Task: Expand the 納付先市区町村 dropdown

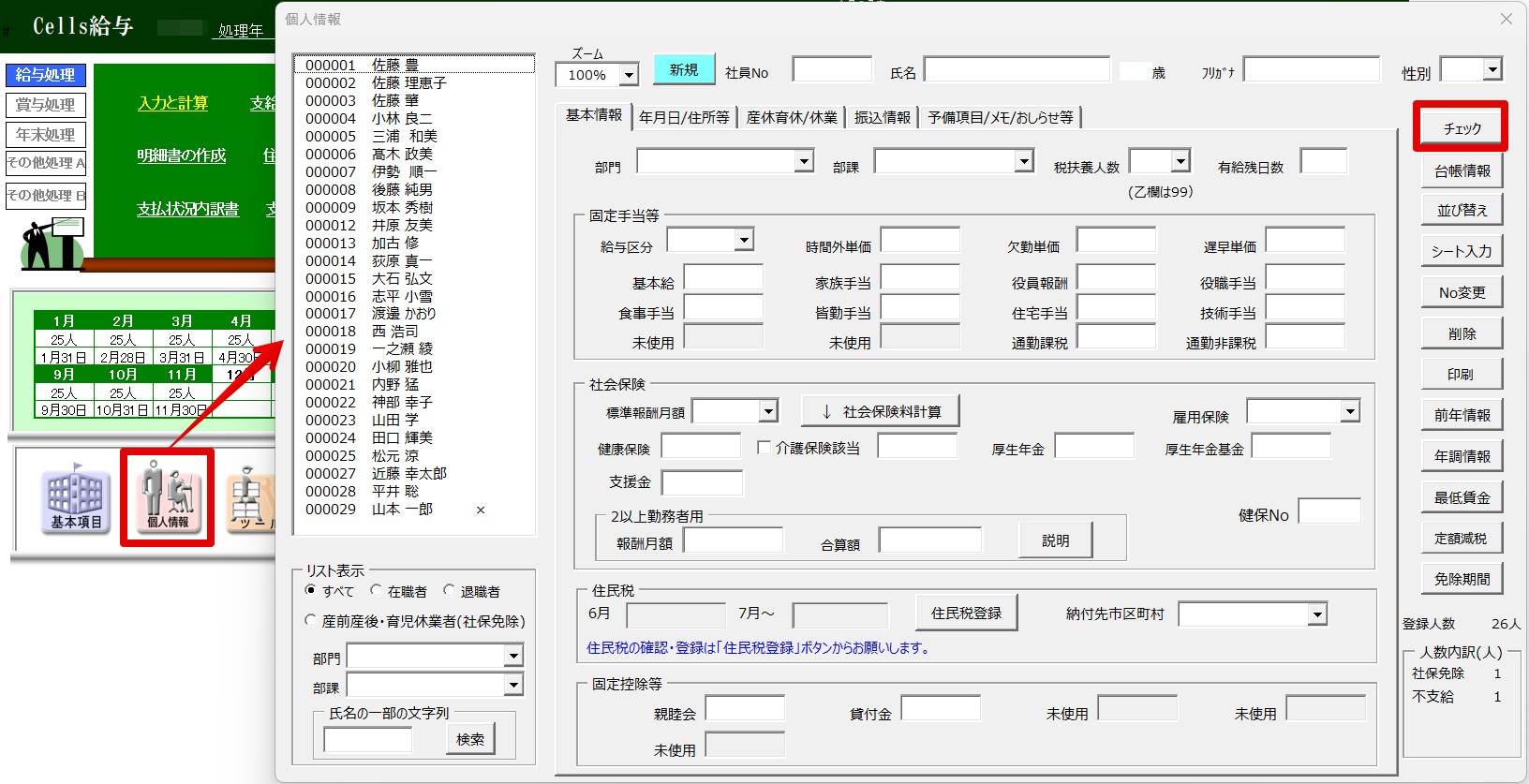Action: click(1317, 614)
